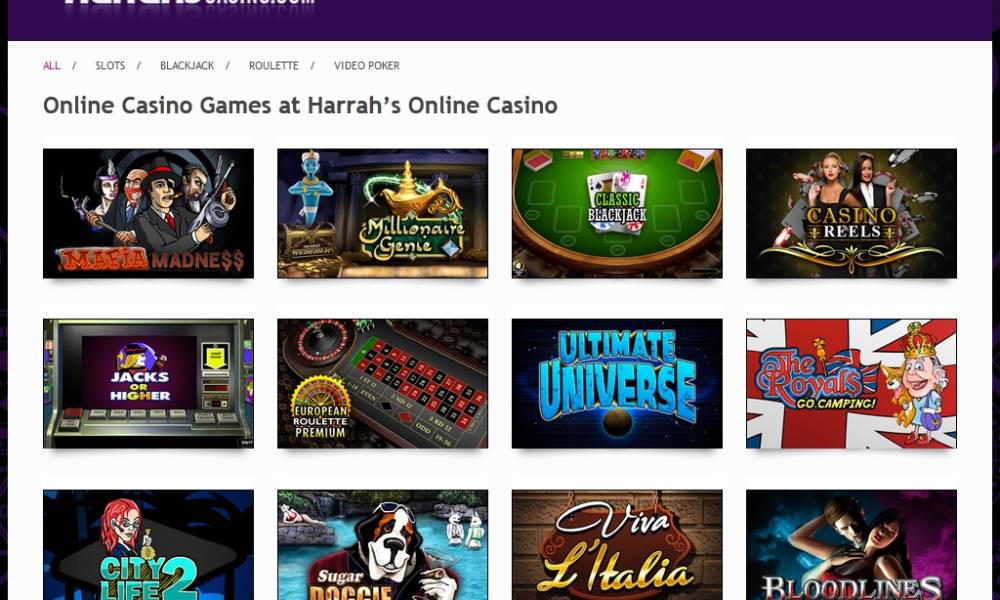The height and width of the screenshot is (600, 1000).
Task: Select the Jacks or Higher video poker
Action: [149, 384]
